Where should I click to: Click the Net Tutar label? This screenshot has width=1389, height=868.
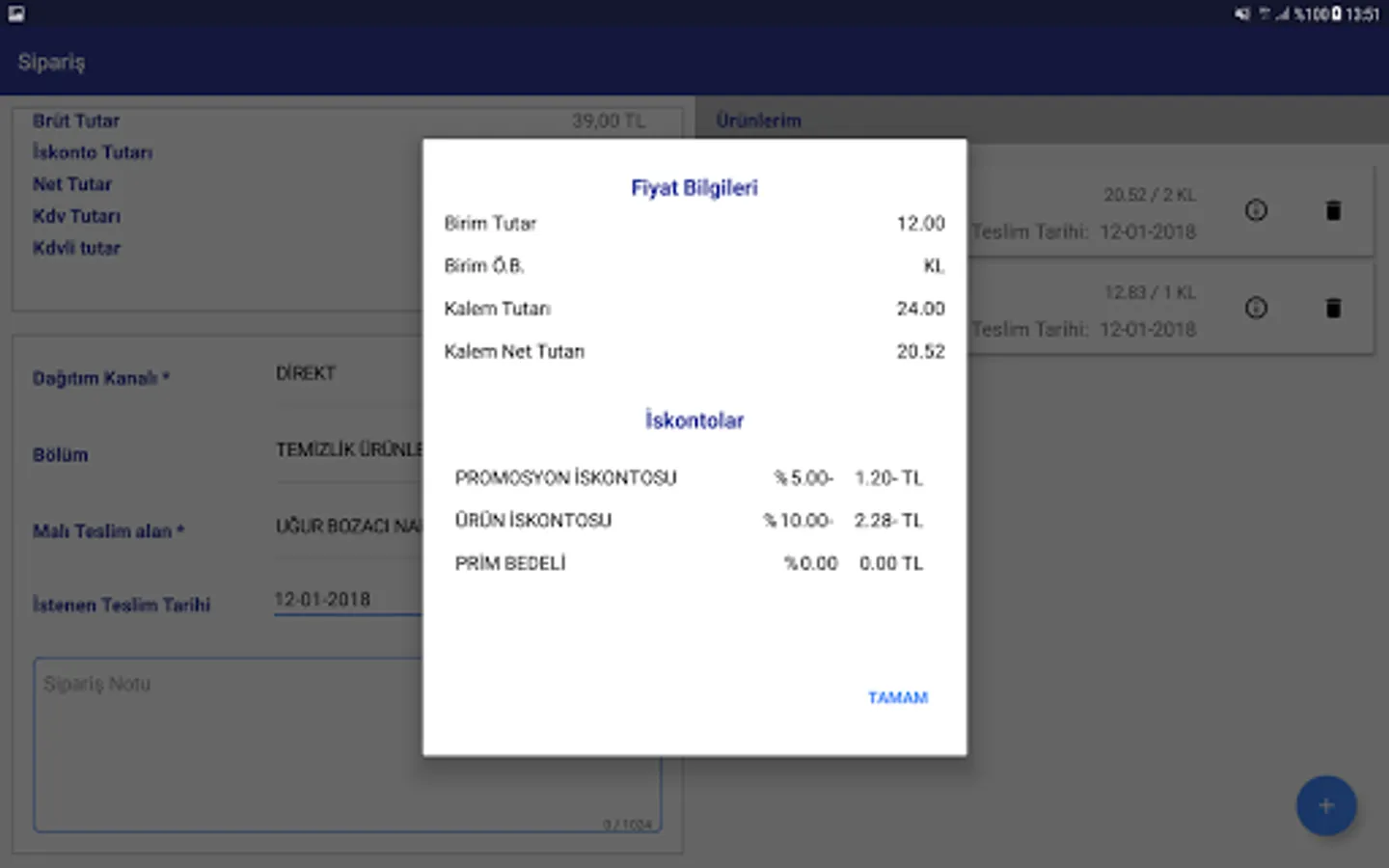coord(72,184)
